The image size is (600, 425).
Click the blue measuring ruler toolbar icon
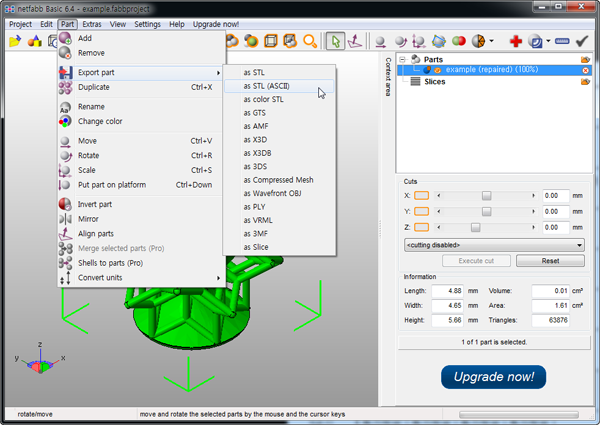coord(562,41)
